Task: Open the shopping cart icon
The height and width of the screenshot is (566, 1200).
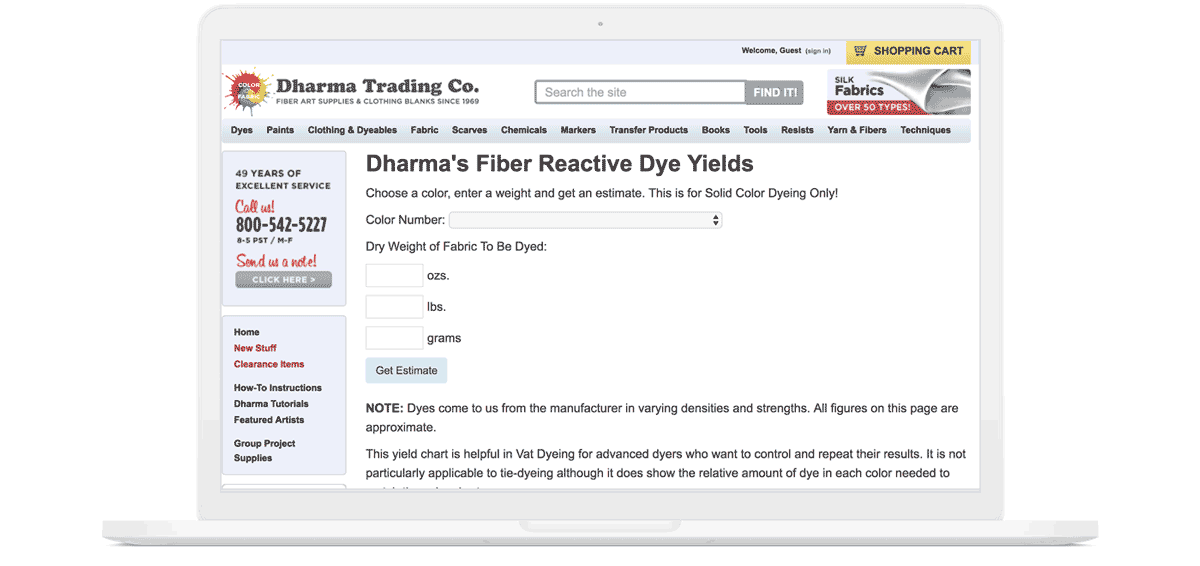Action: 860,51
